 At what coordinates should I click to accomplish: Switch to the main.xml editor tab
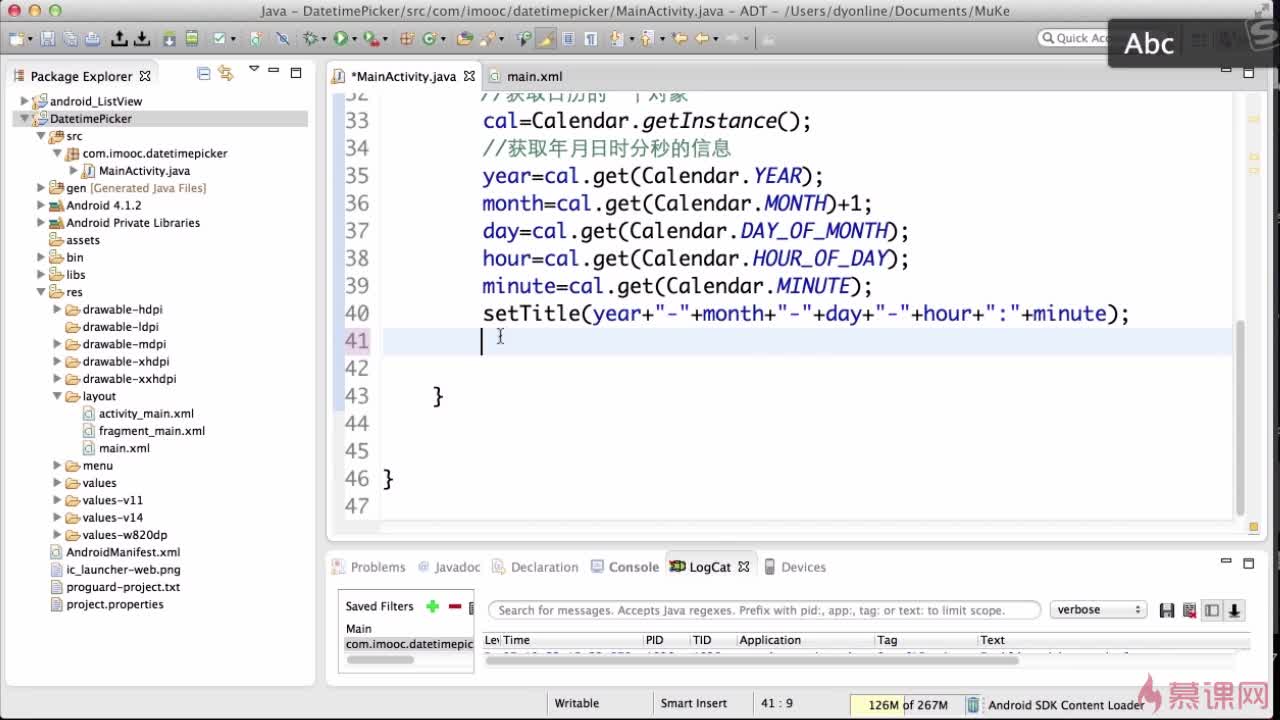point(526,76)
